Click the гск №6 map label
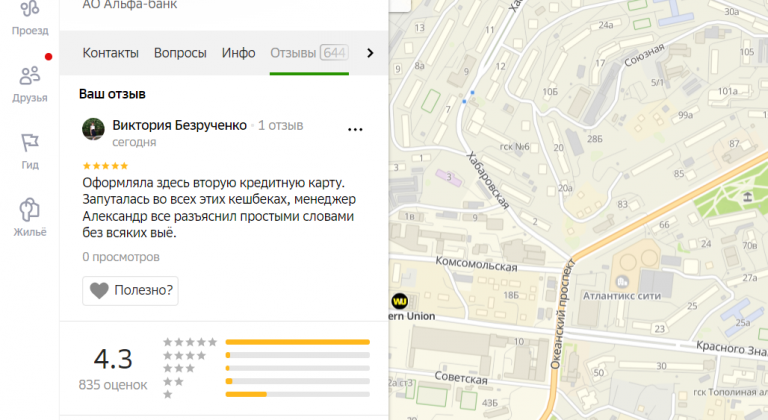This screenshot has width=768, height=420. click(514, 147)
